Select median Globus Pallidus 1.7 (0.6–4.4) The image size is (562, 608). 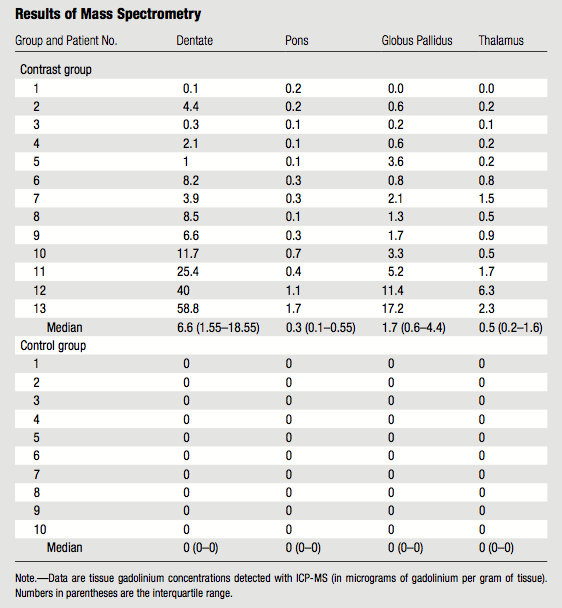point(414,328)
